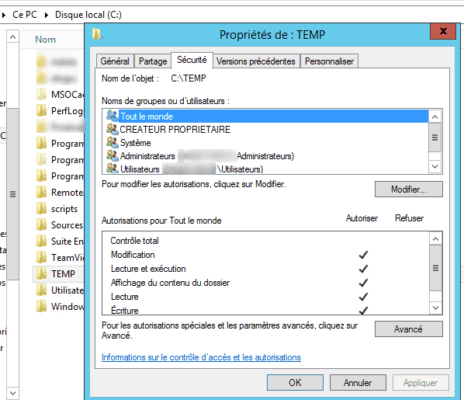
Task: Click the scripts folder icon
Action: (42, 209)
